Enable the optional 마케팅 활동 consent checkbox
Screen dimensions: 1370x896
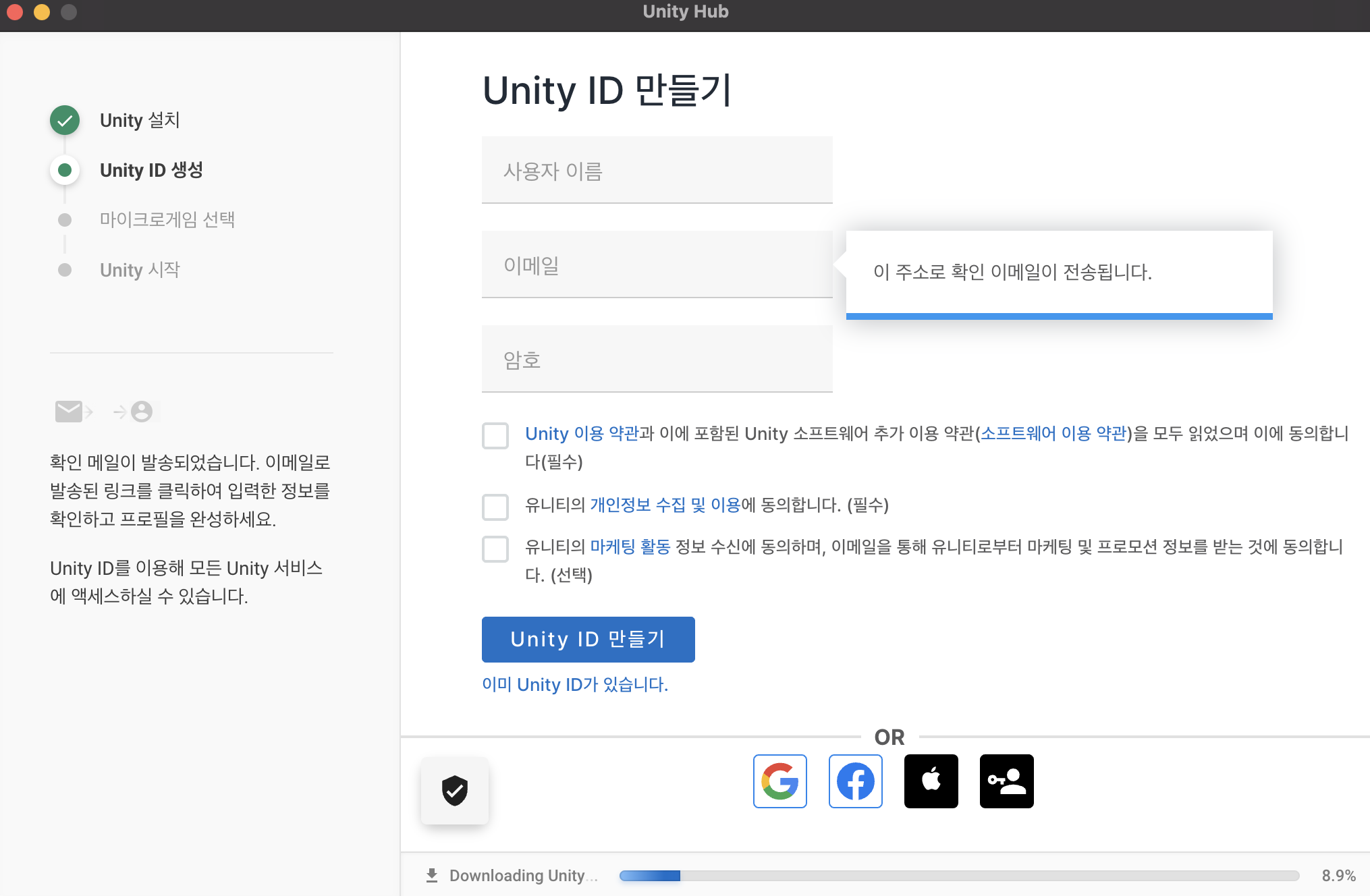point(495,549)
